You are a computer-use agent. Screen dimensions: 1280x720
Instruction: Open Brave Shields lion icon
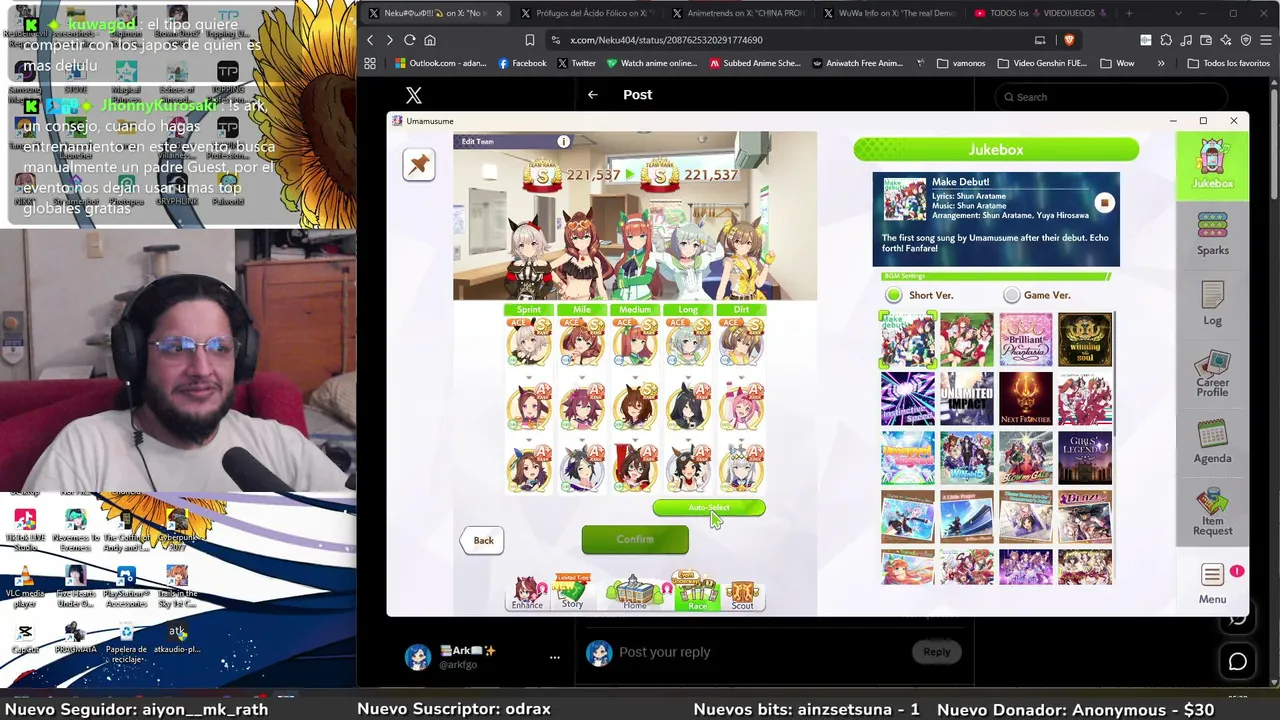[1068, 40]
